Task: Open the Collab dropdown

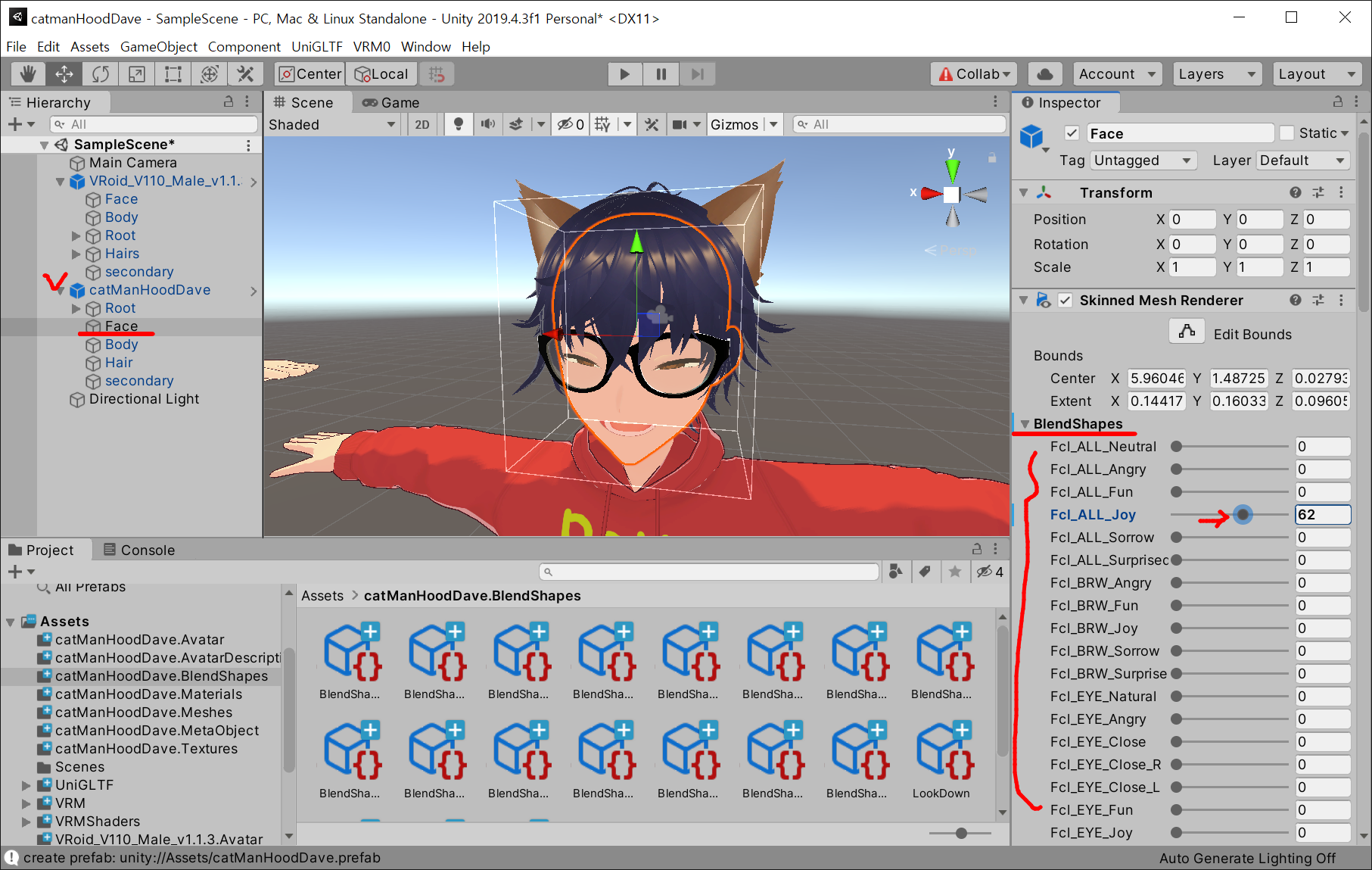Action: click(x=973, y=74)
